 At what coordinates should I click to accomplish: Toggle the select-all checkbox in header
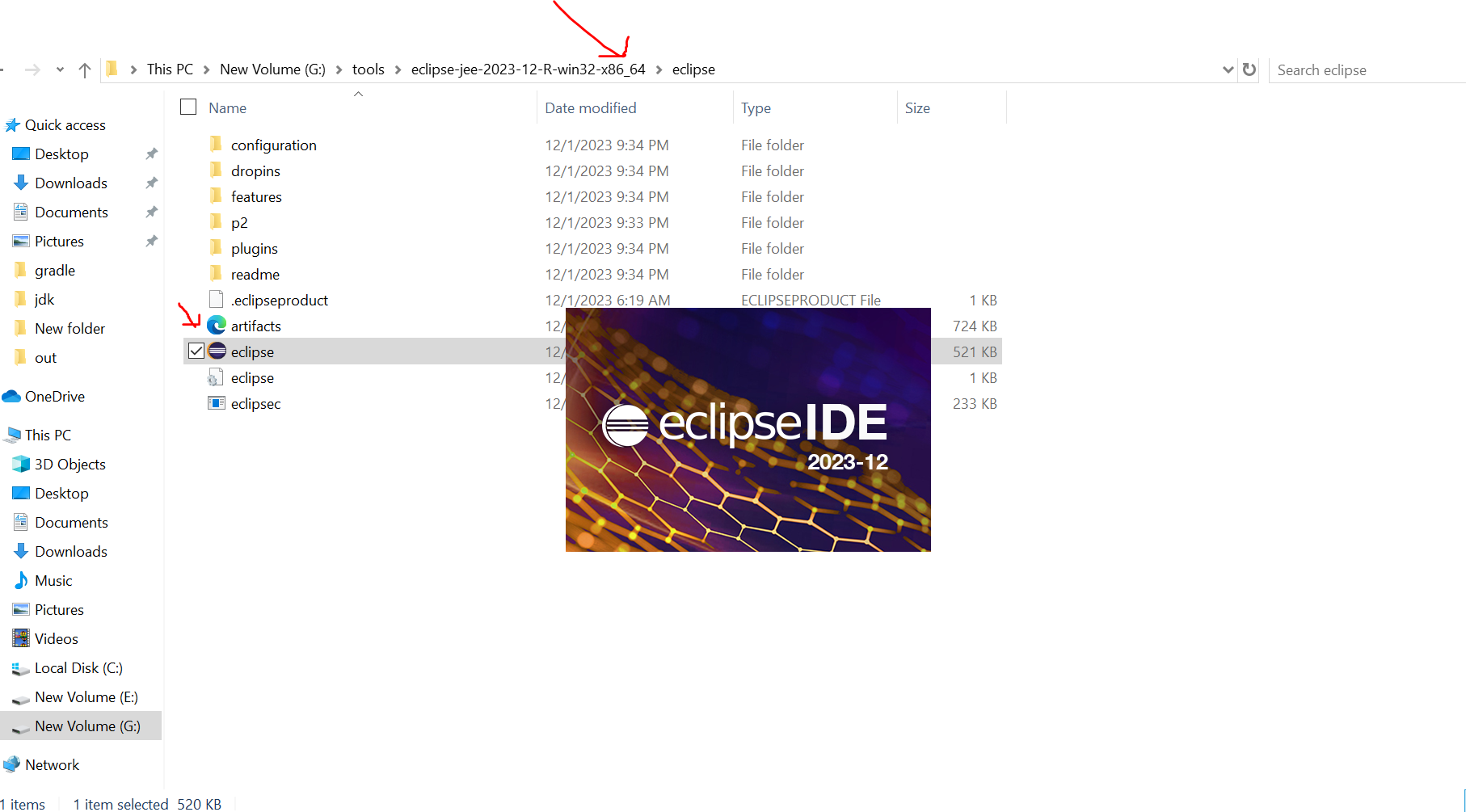point(188,107)
